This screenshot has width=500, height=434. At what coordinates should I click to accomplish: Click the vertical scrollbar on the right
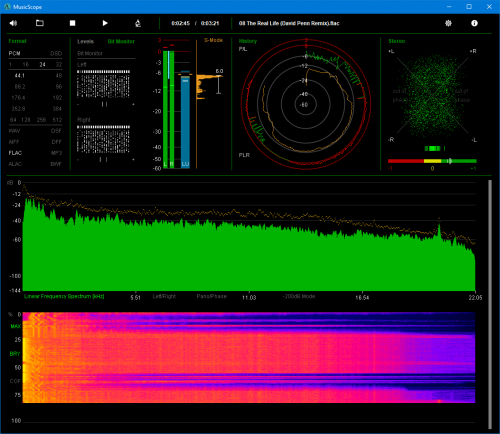coord(490,304)
